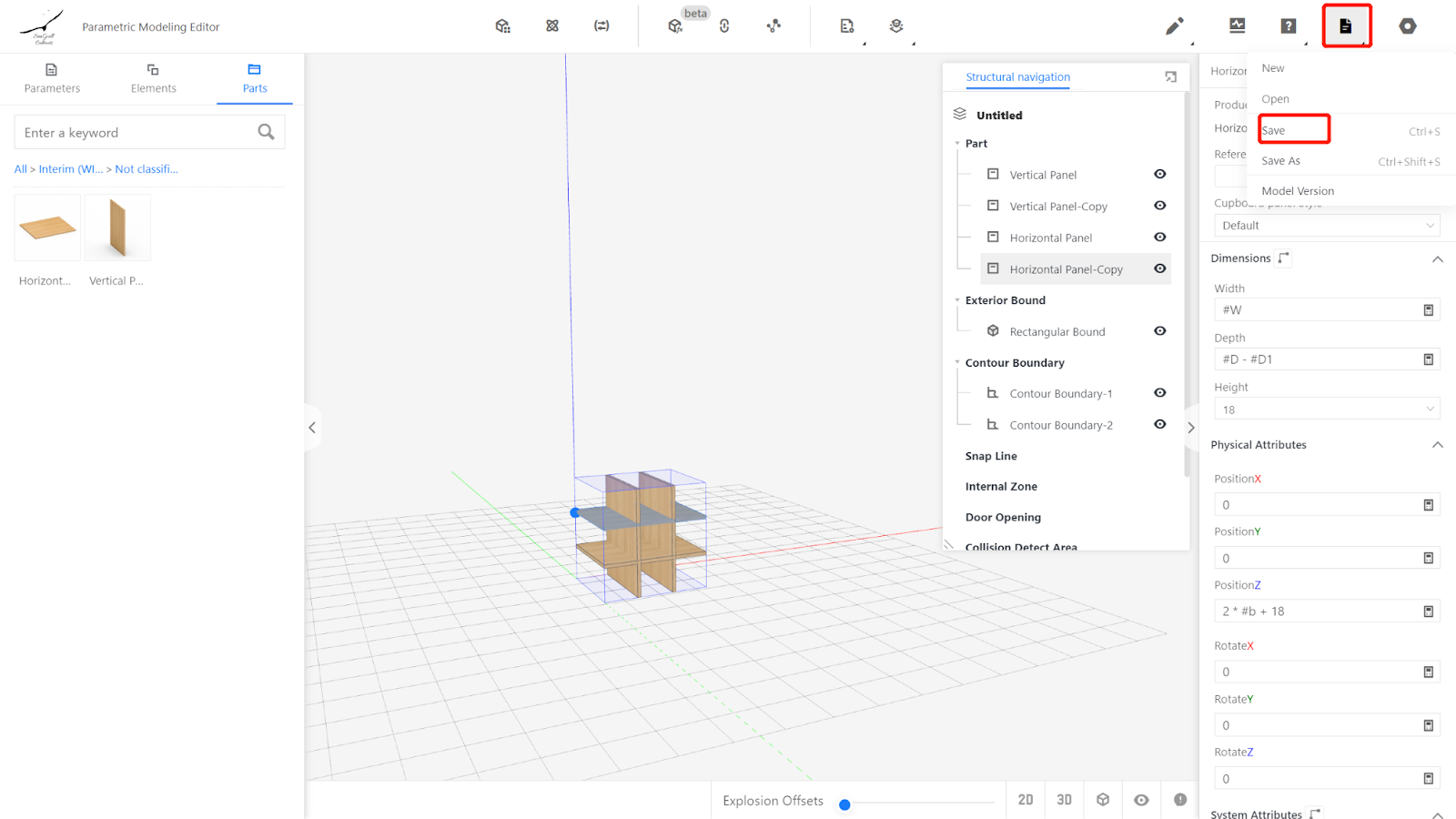Viewport: 1456px width, 819px height.
Task: Click the eye icon in bottom view bar
Action: (1141, 800)
